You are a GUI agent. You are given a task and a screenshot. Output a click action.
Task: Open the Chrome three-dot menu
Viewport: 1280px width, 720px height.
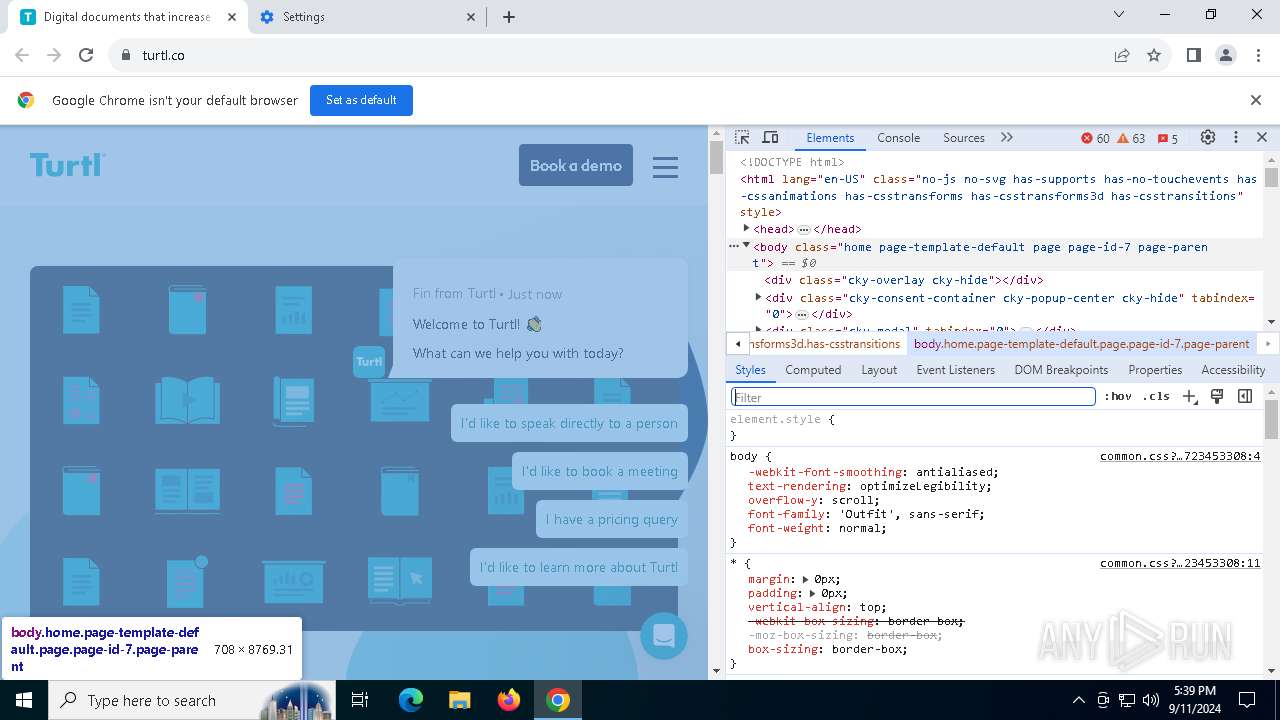click(1257, 55)
